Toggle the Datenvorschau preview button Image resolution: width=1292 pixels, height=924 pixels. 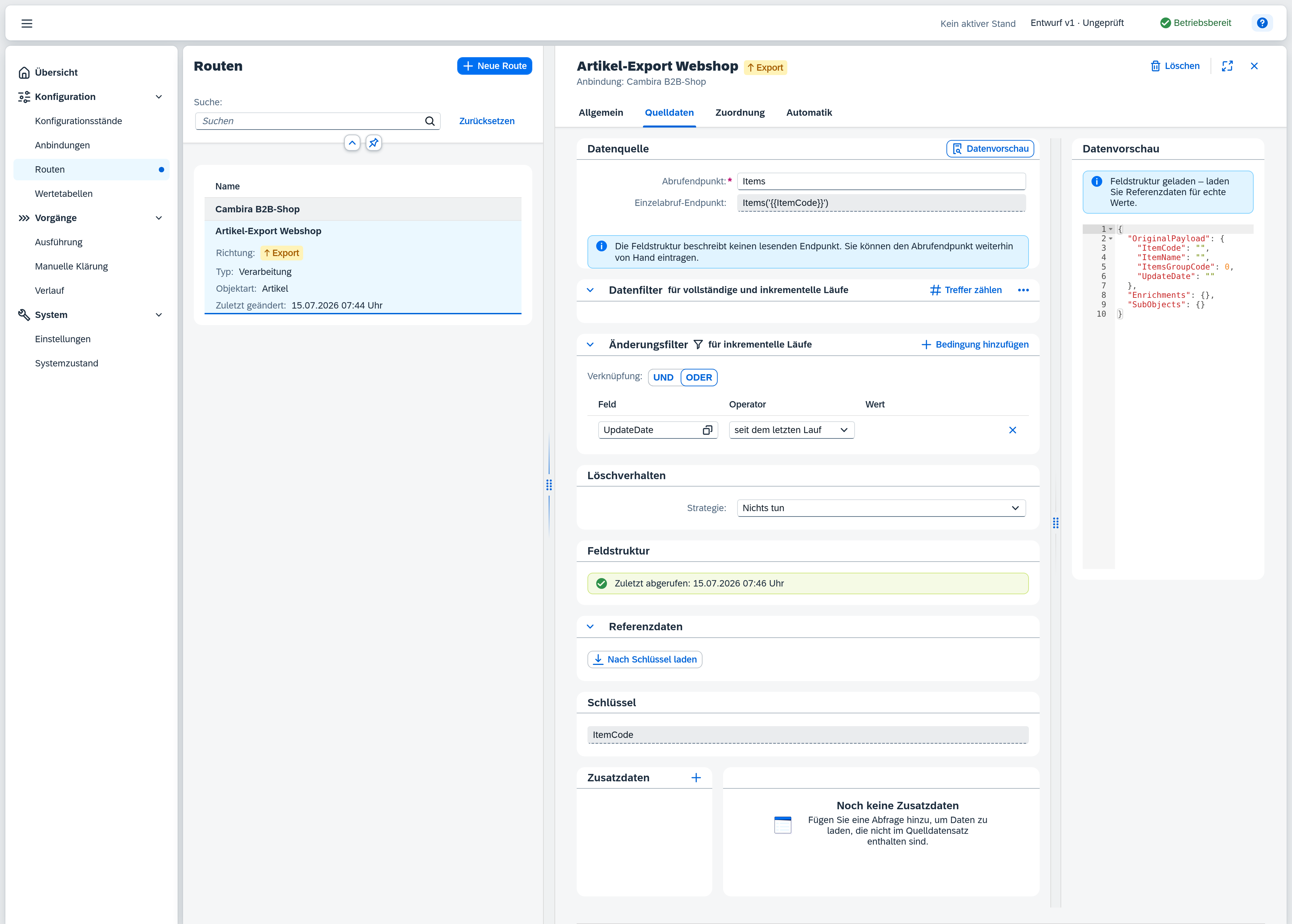tap(990, 148)
